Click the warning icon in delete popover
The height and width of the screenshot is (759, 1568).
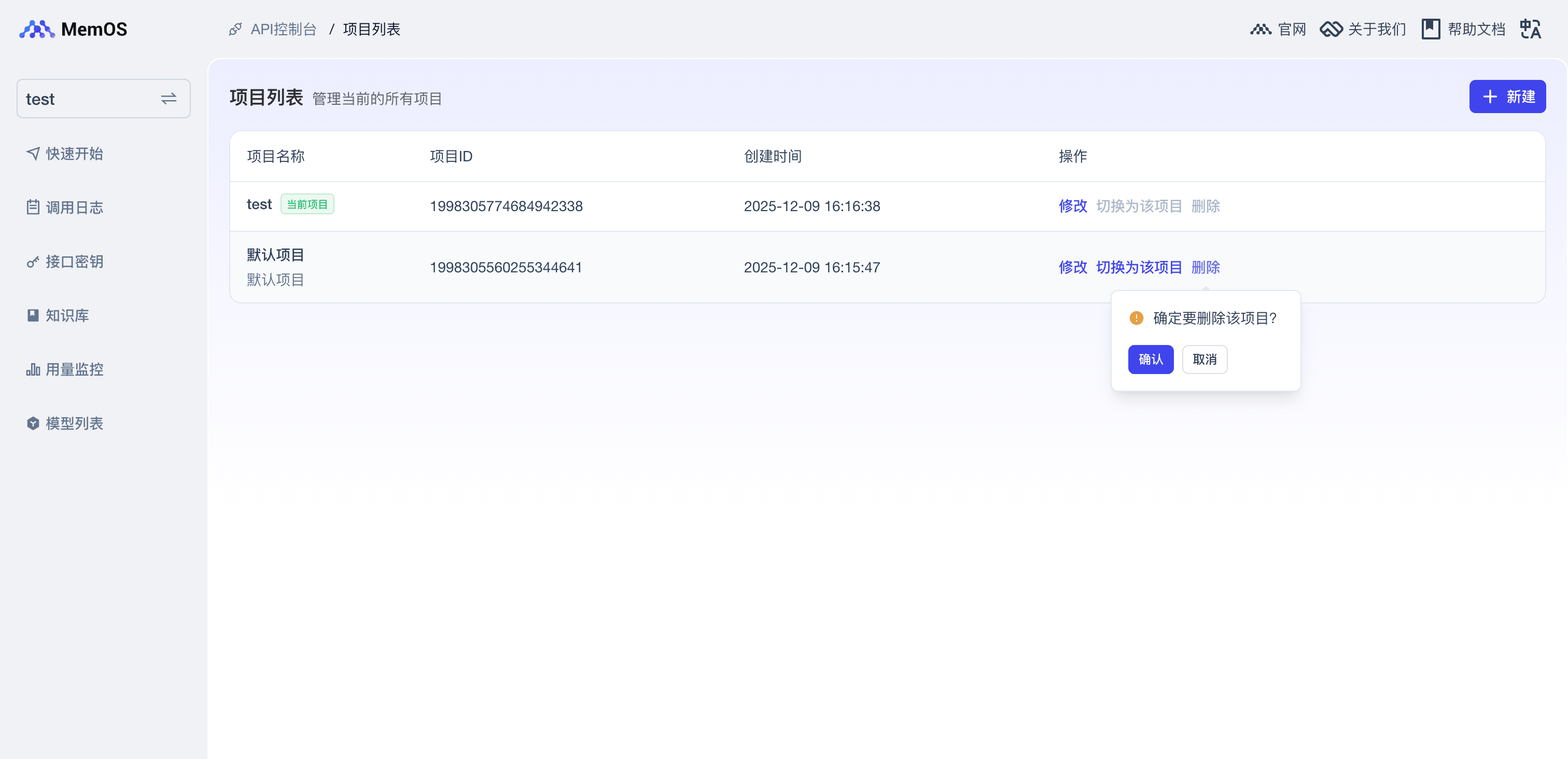[x=1136, y=318]
